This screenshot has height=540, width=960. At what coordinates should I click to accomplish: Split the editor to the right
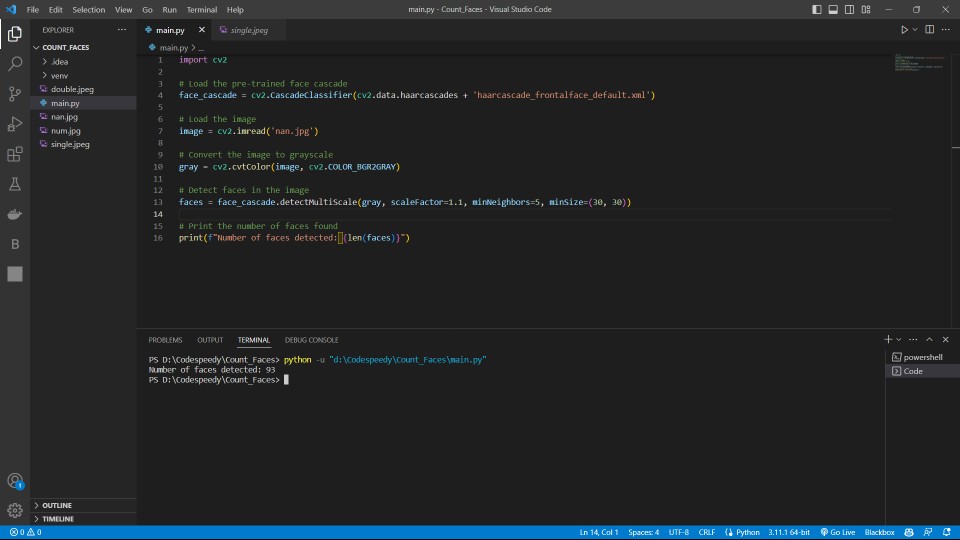[x=929, y=29]
